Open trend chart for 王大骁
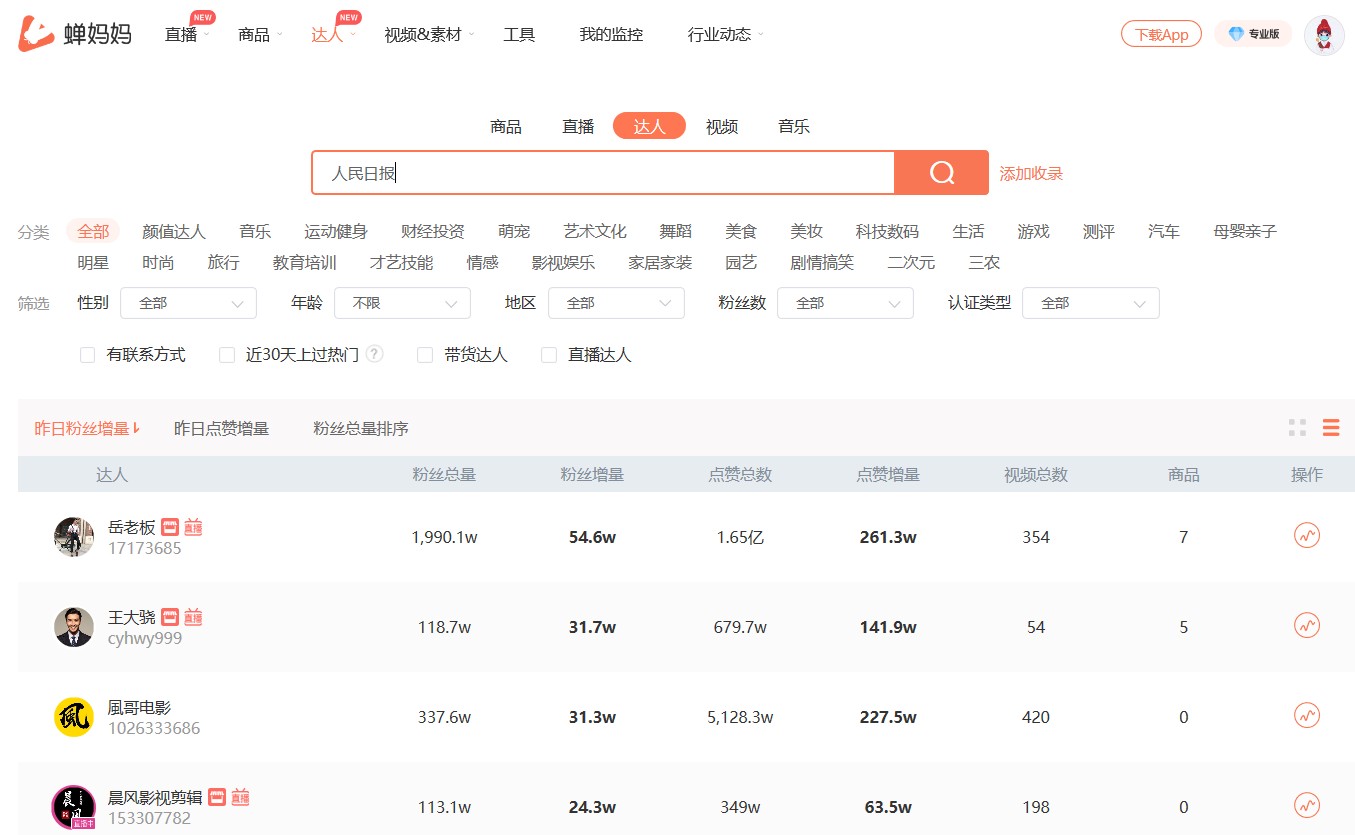The width and height of the screenshot is (1355, 835). (x=1307, y=626)
